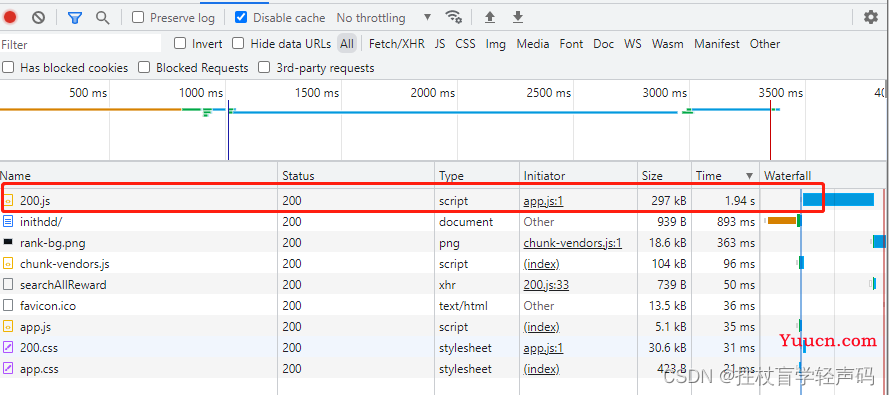The height and width of the screenshot is (395, 889).
Task: Select the favicon.ico request row
Action: pos(444,305)
